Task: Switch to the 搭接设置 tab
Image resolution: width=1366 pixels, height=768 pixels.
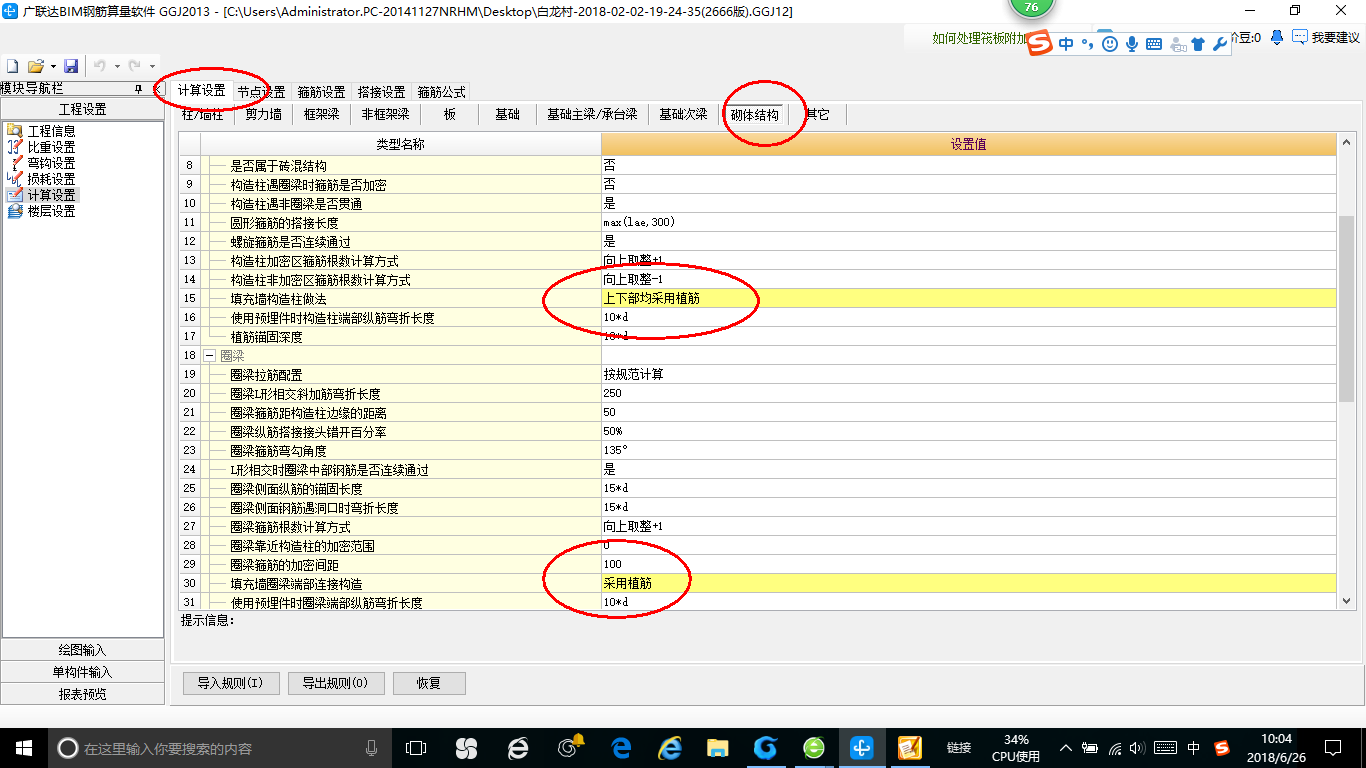Action: (381, 92)
